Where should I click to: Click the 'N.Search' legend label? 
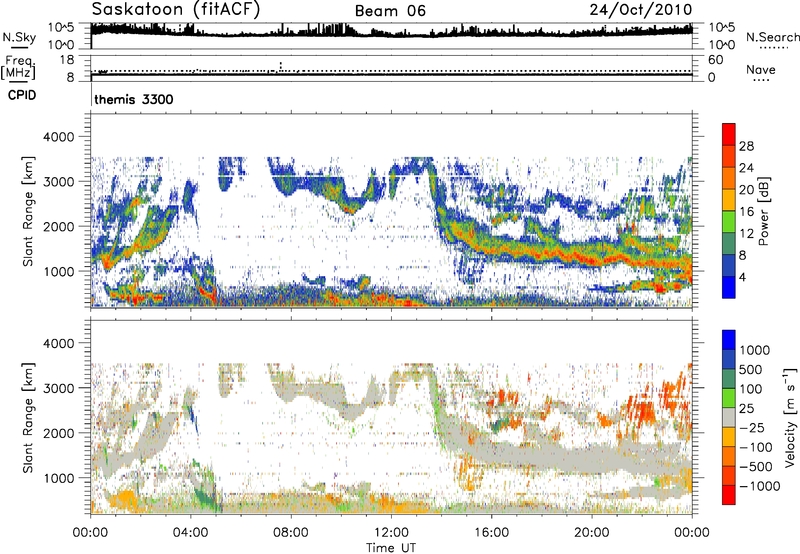pyautogui.click(x=772, y=37)
